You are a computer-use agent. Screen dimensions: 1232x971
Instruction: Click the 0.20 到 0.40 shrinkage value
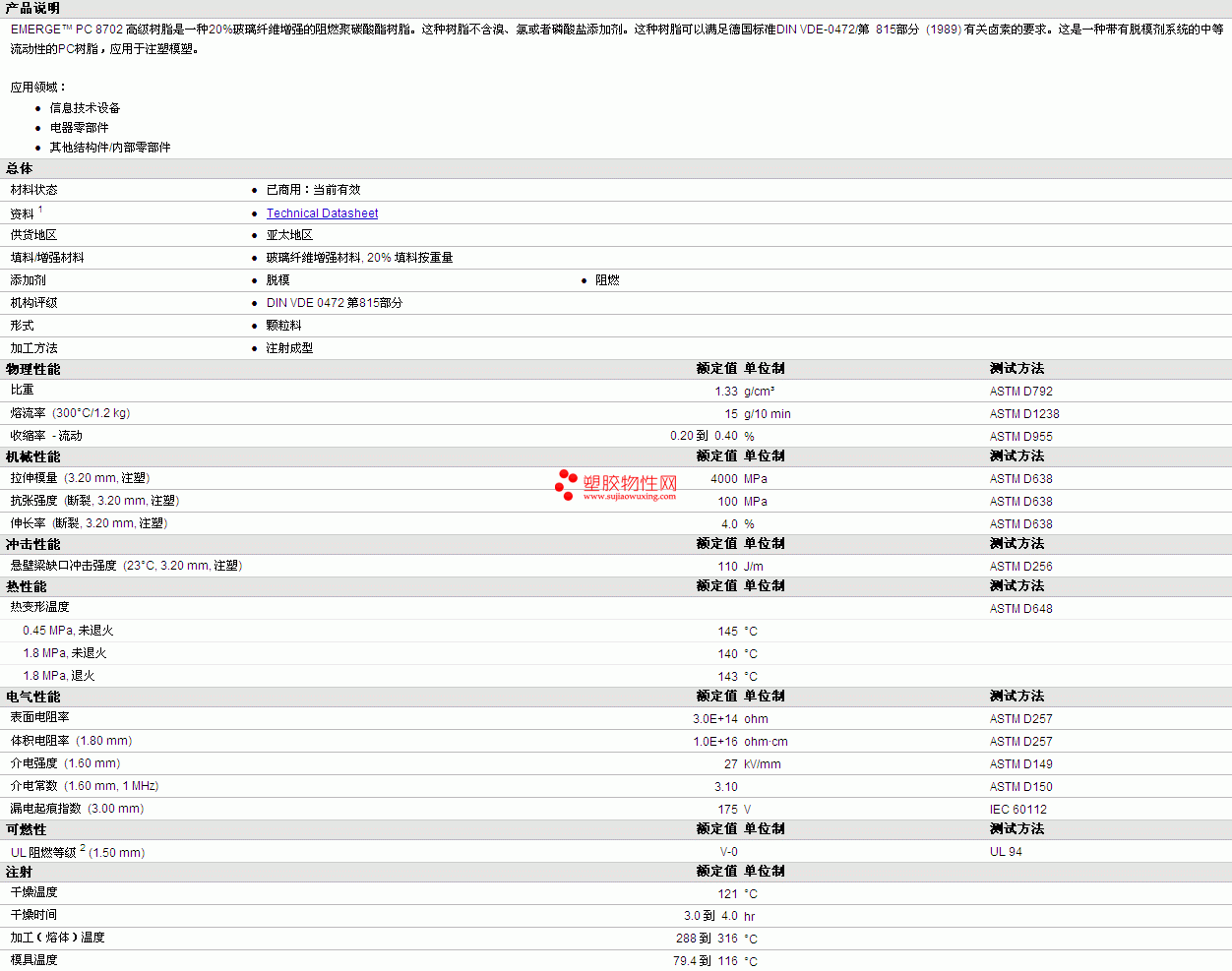(x=704, y=436)
